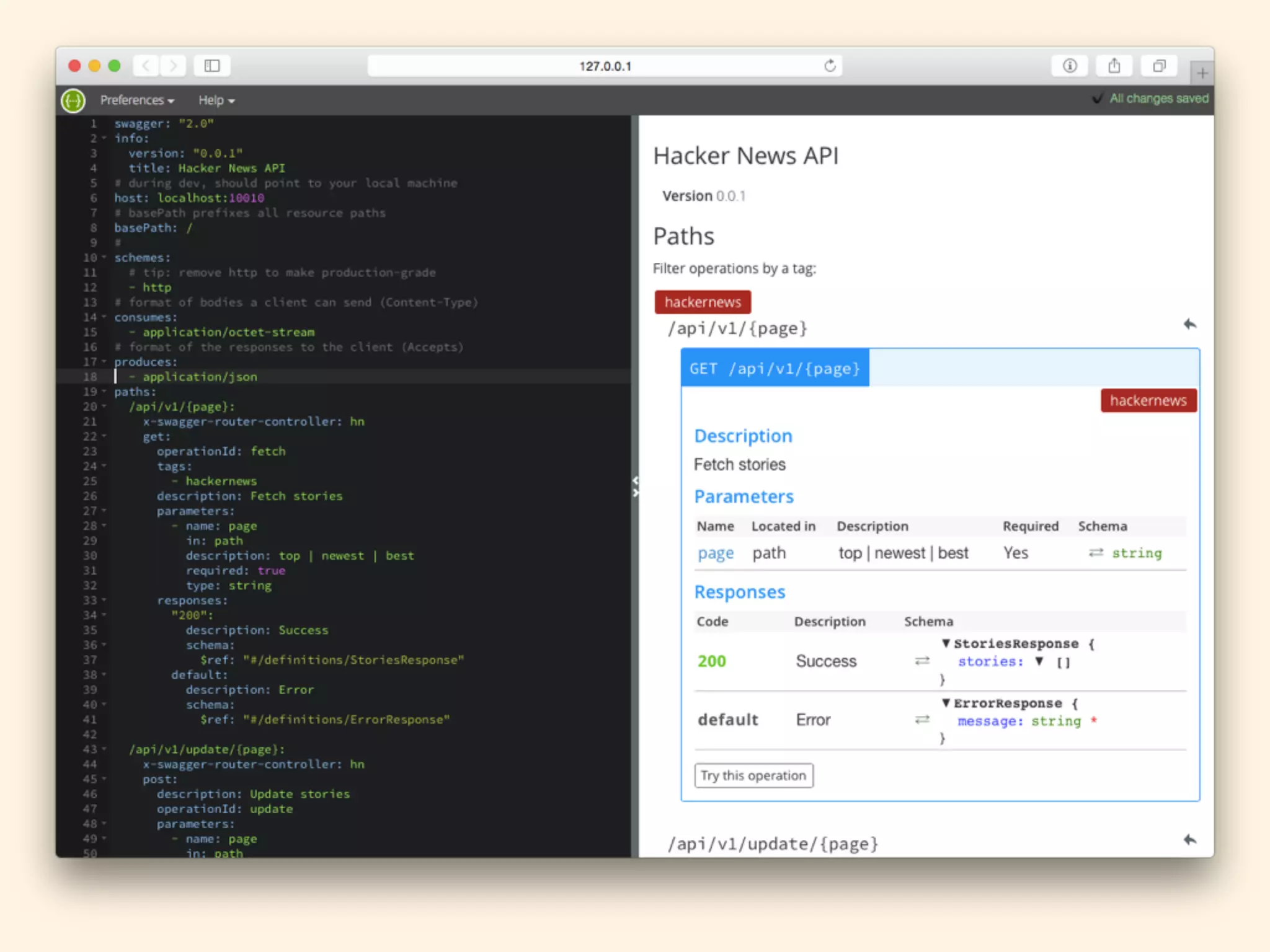Viewport: 1270px width, 952px height.
Task: Click the page reload icon
Action: 830,66
